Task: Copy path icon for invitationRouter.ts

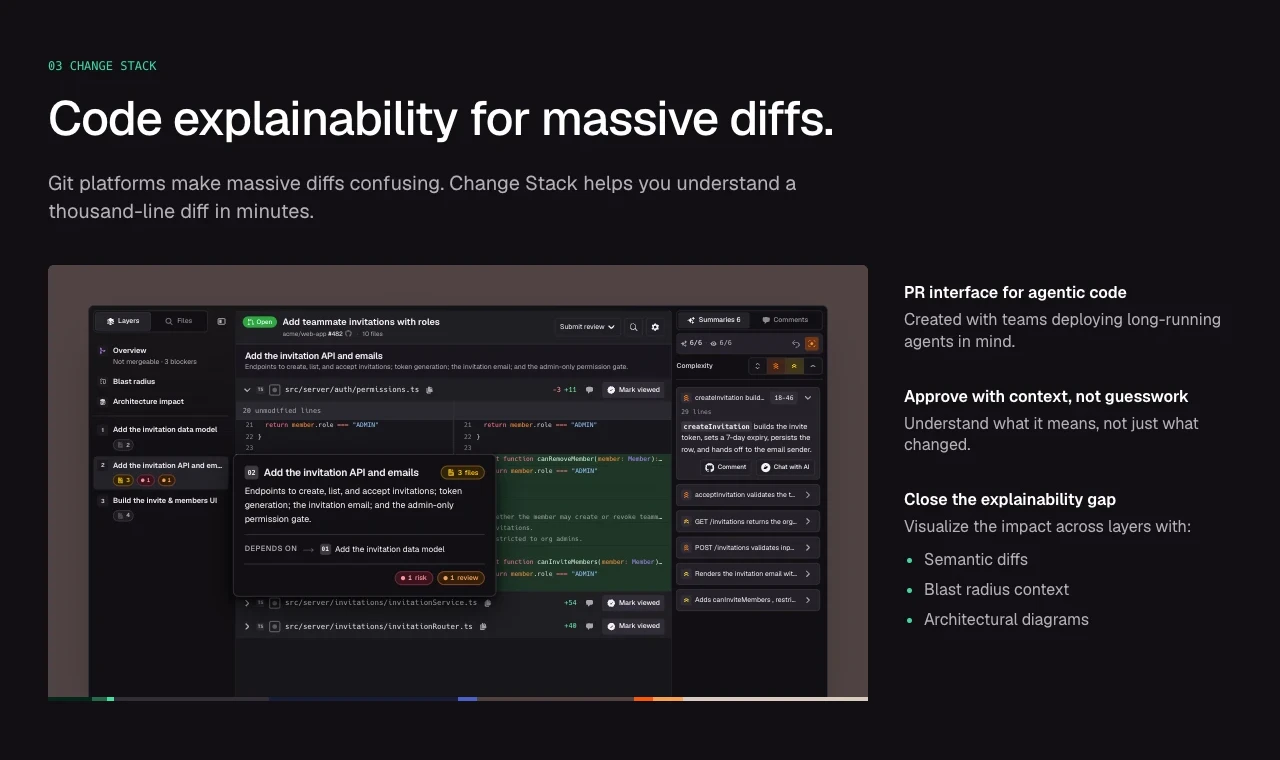Action: (483, 626)
